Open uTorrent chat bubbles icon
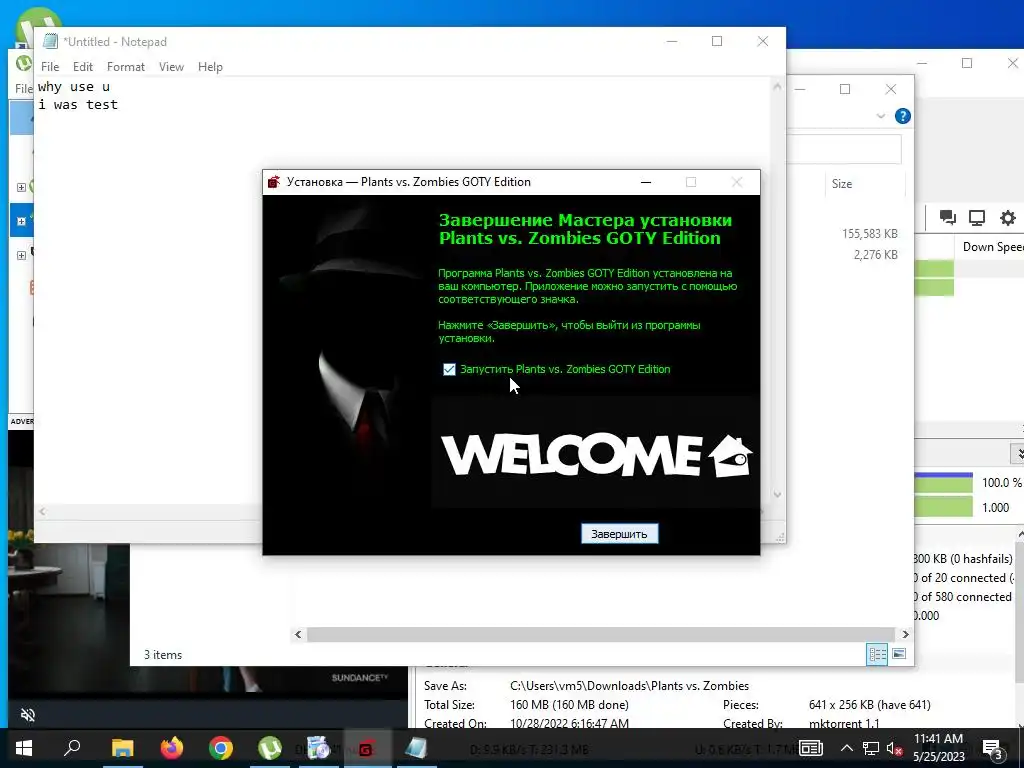Screen dimensions: 1024x768 [x=948, y=217]
